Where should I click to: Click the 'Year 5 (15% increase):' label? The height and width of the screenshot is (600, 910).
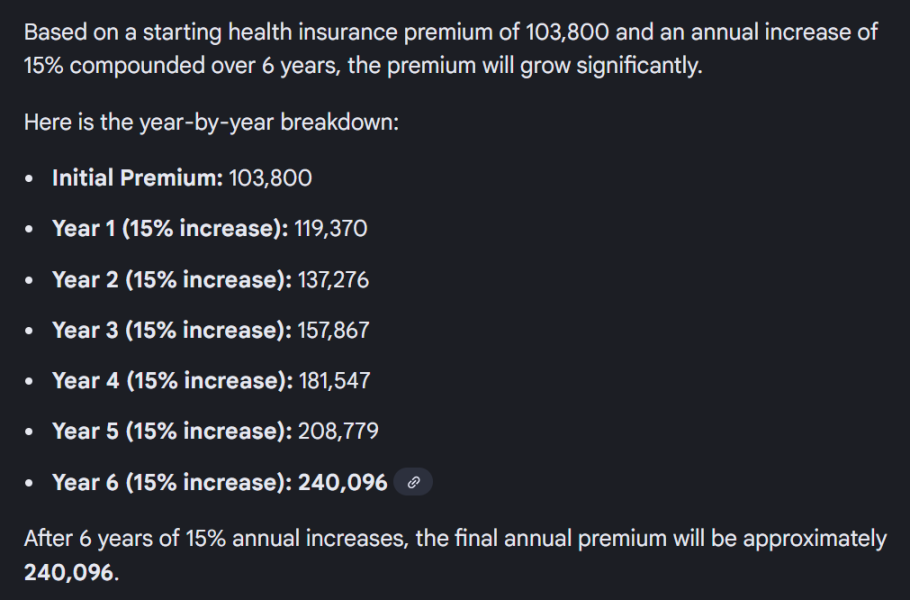[x=171, y=431]
